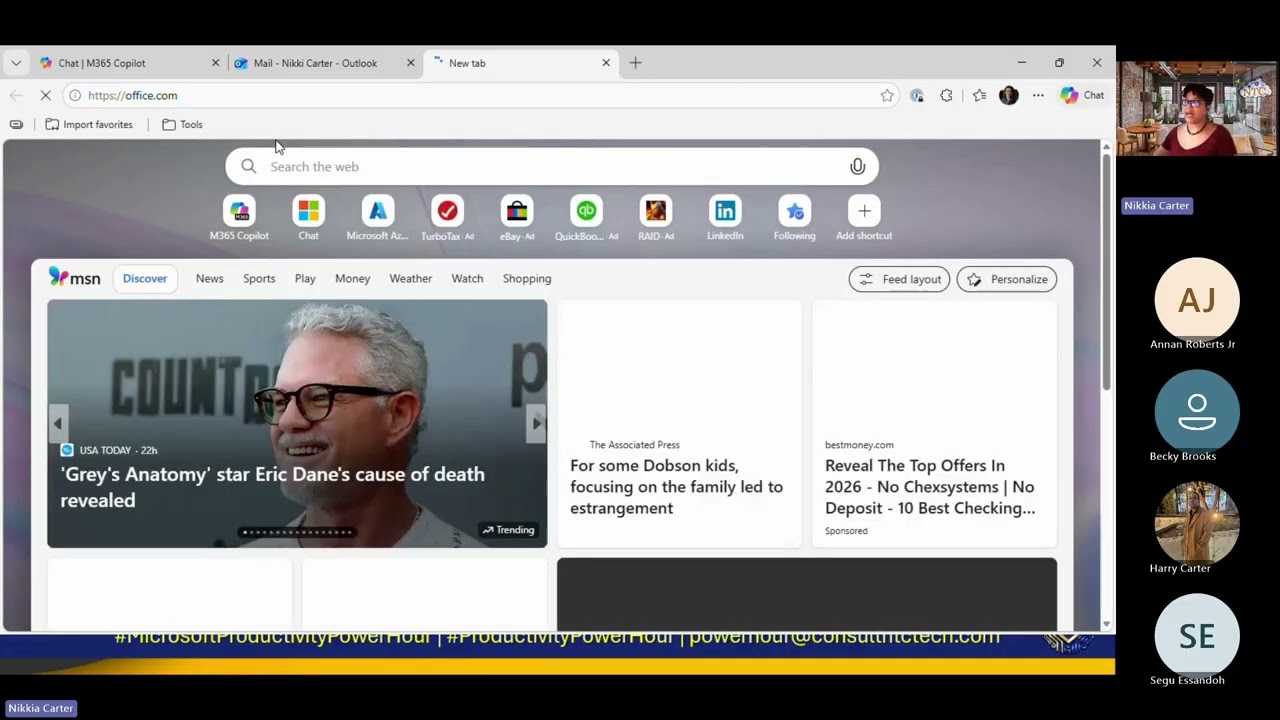Show next story in carousel

click(537, 423)
